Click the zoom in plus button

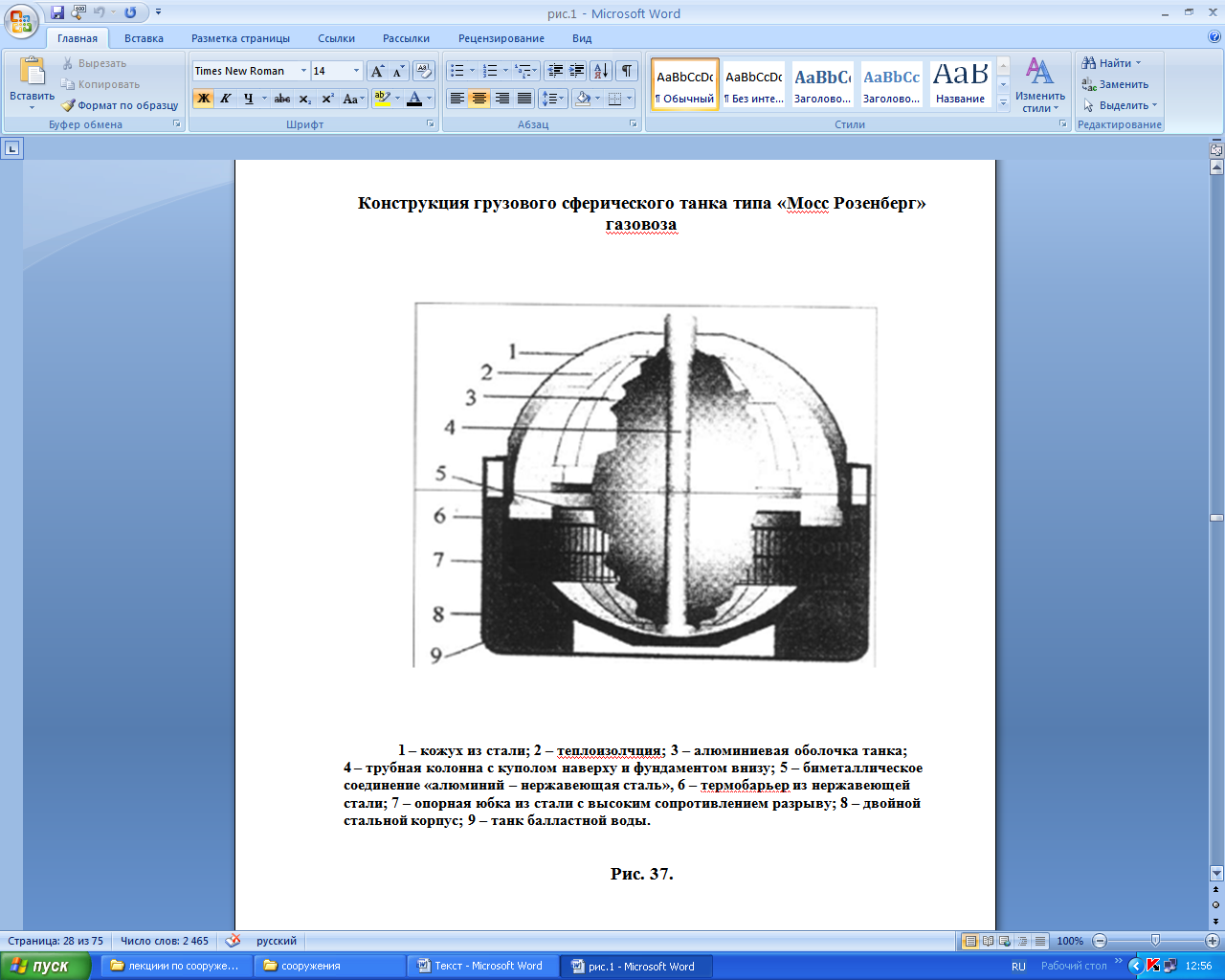point(1212,941)
